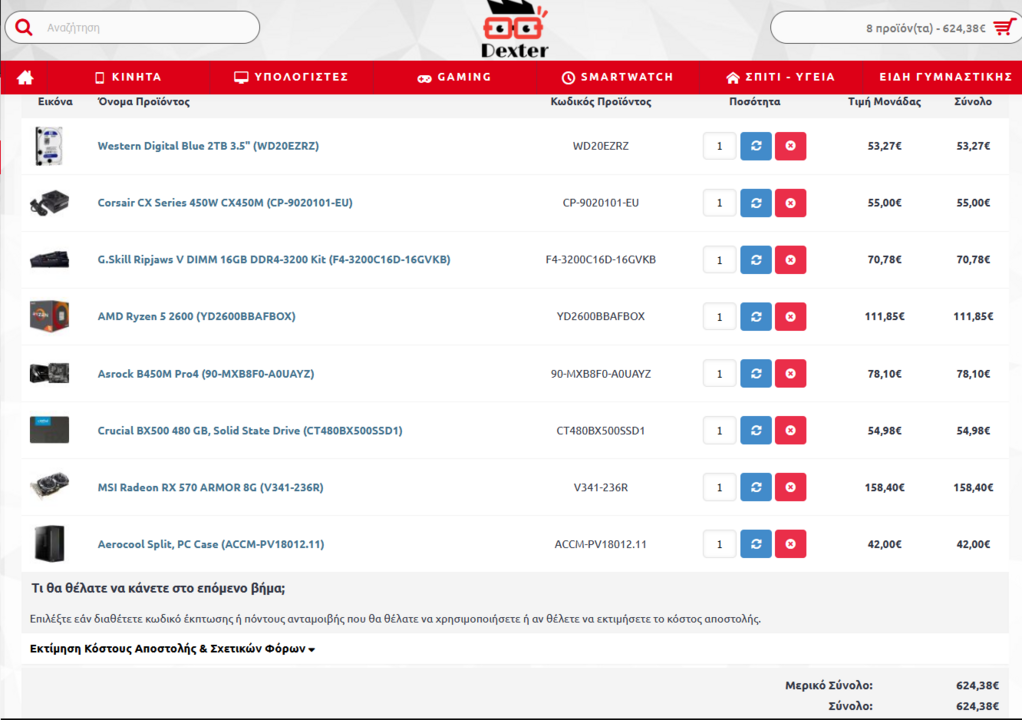This screenshot has height=720, width=1022.
Task: Remove Western Digital Blue 2TB from cart
Action: point(791,146)
